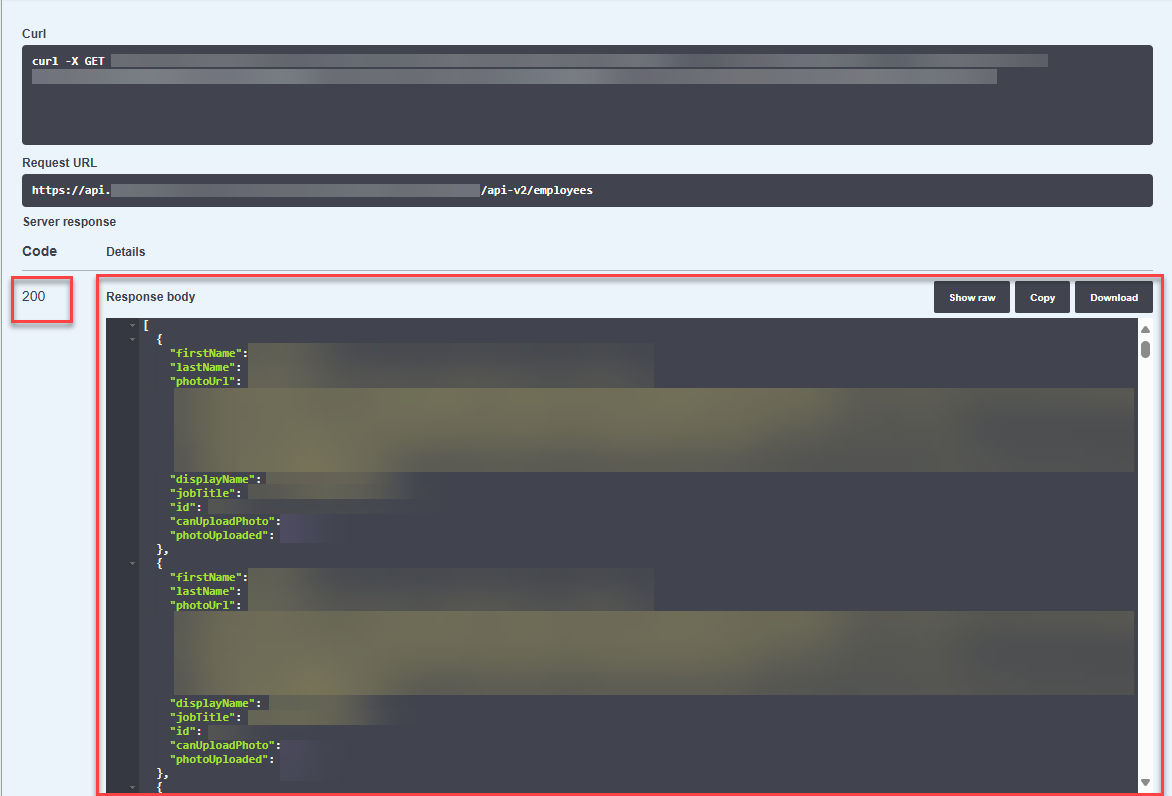
Task: Collapse the first employee object in response
Action: (132, 339)
